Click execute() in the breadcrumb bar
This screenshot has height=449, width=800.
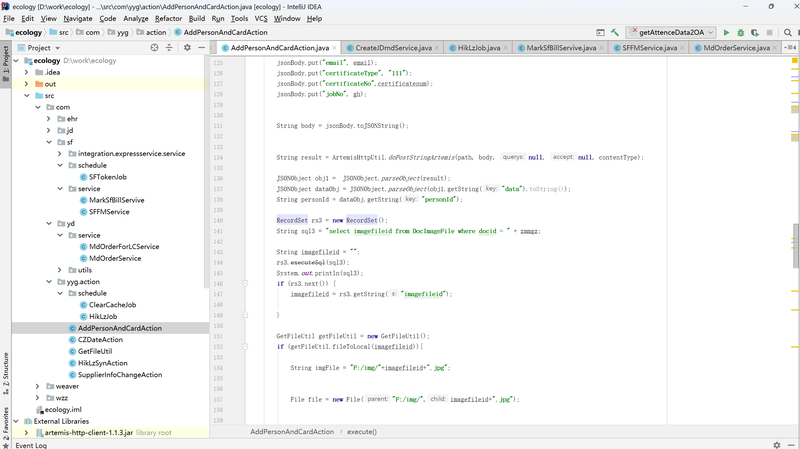tap(361, 431)
